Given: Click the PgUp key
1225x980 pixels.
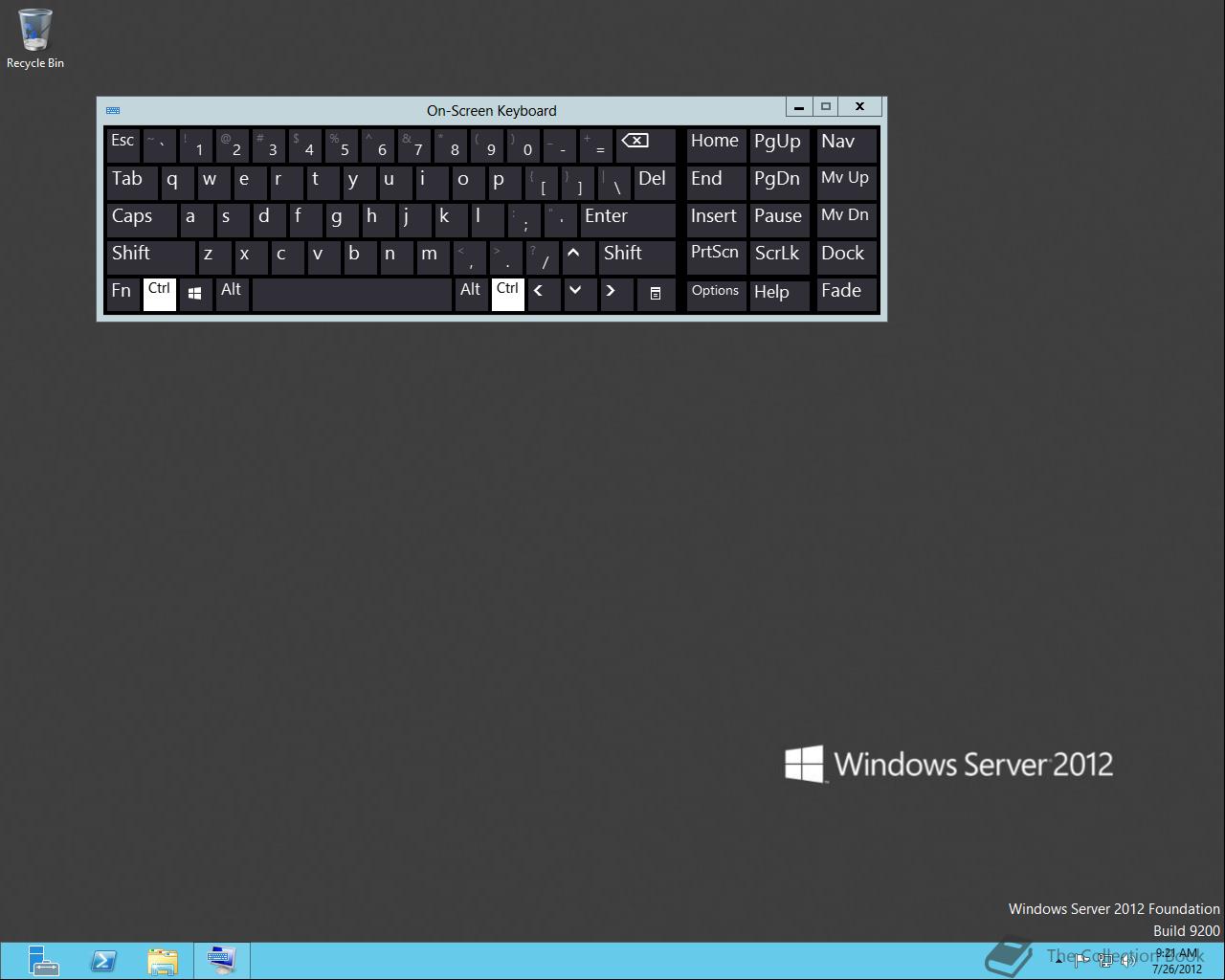Looking at the screenshot, I should [779, 145].
